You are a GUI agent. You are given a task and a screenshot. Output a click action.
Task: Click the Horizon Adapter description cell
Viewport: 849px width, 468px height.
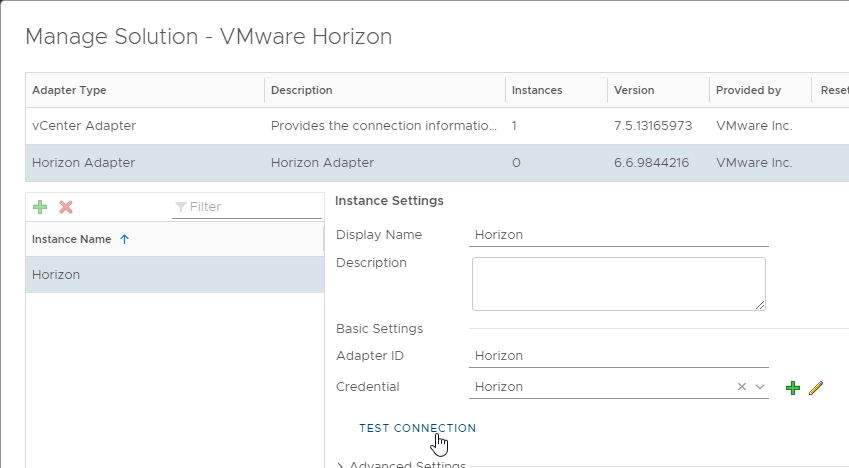click(x=322, y=163)
